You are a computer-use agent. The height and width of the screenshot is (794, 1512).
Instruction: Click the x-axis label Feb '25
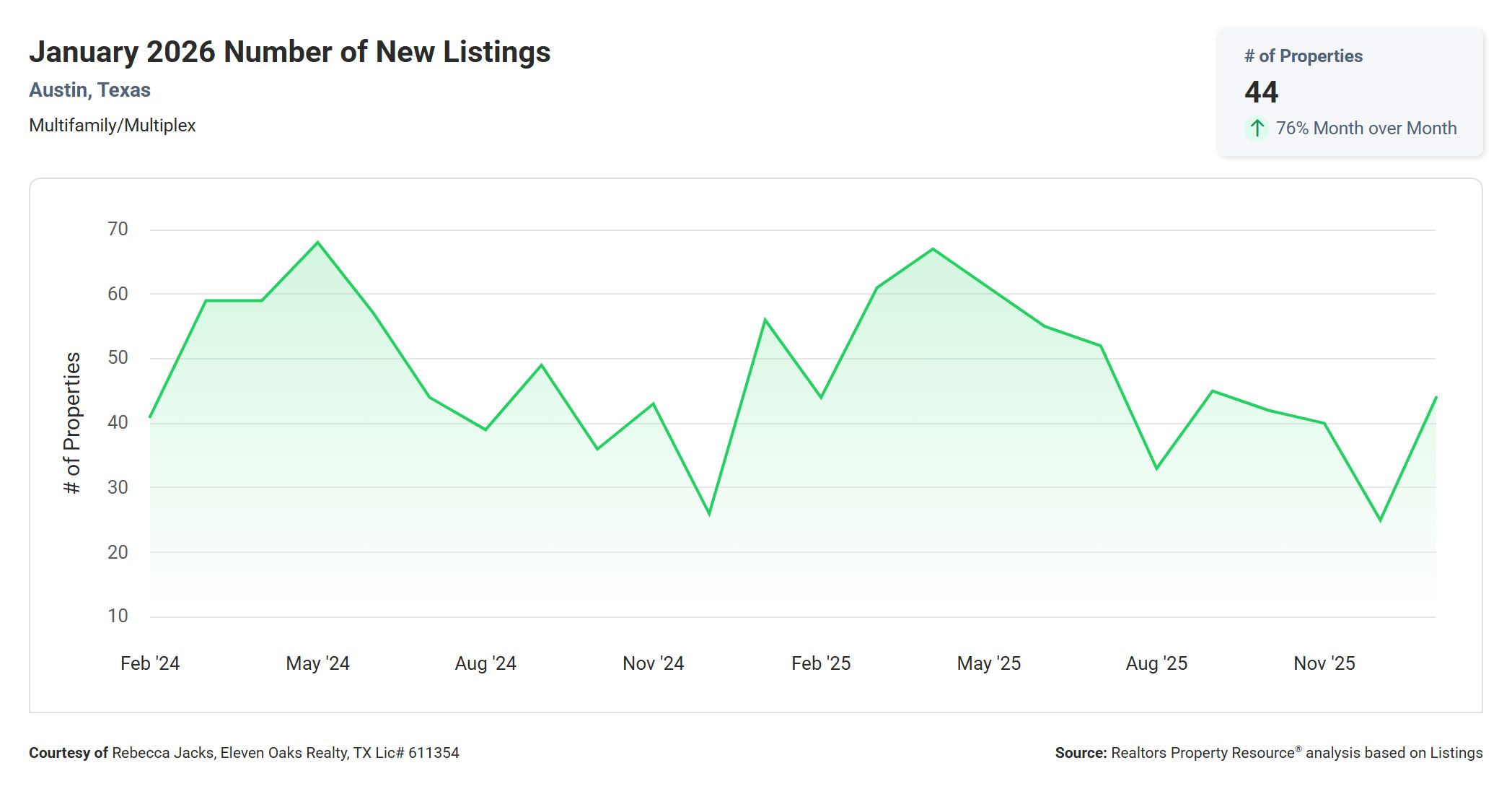tap(821, 663)
